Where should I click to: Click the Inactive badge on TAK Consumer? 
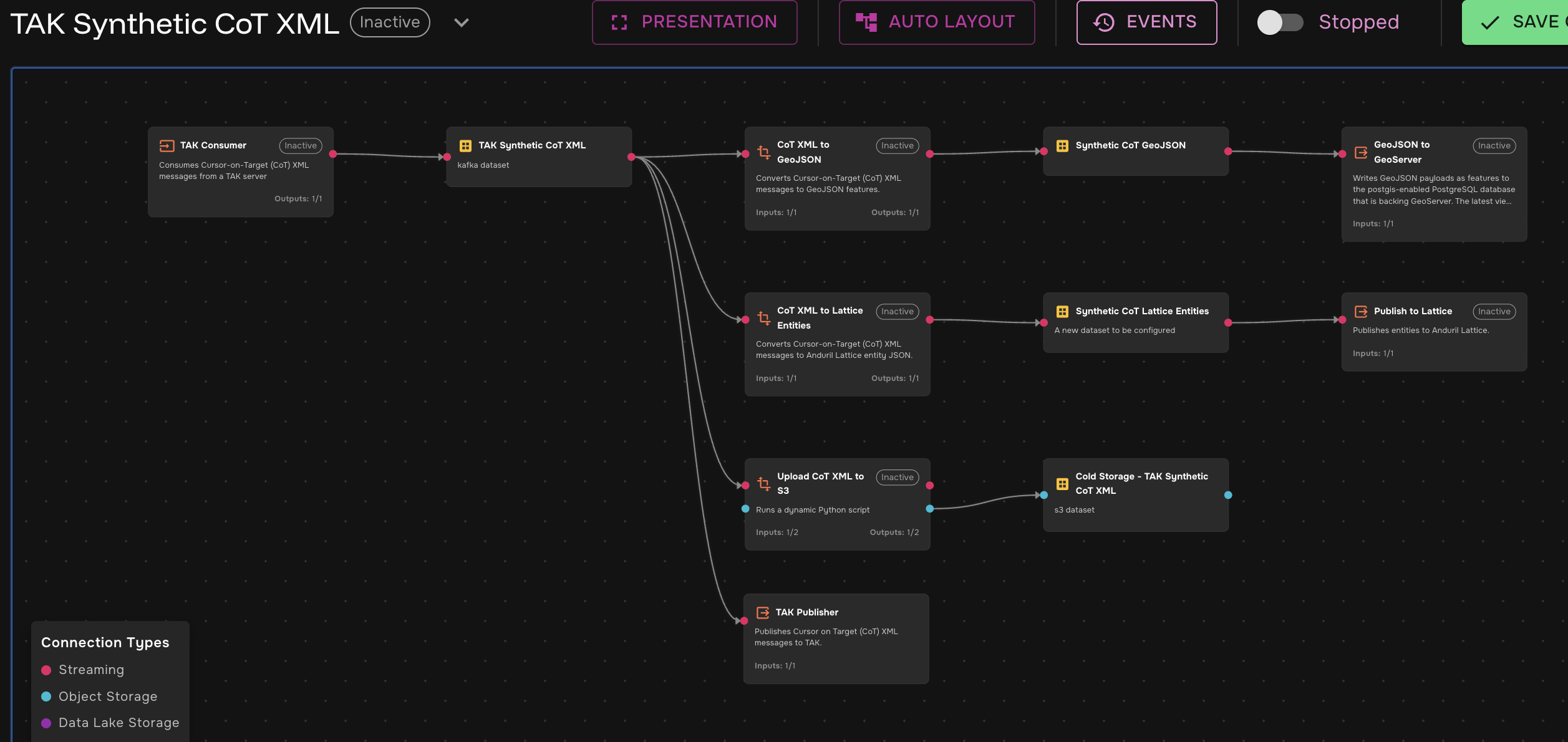(x=301, y=146)
